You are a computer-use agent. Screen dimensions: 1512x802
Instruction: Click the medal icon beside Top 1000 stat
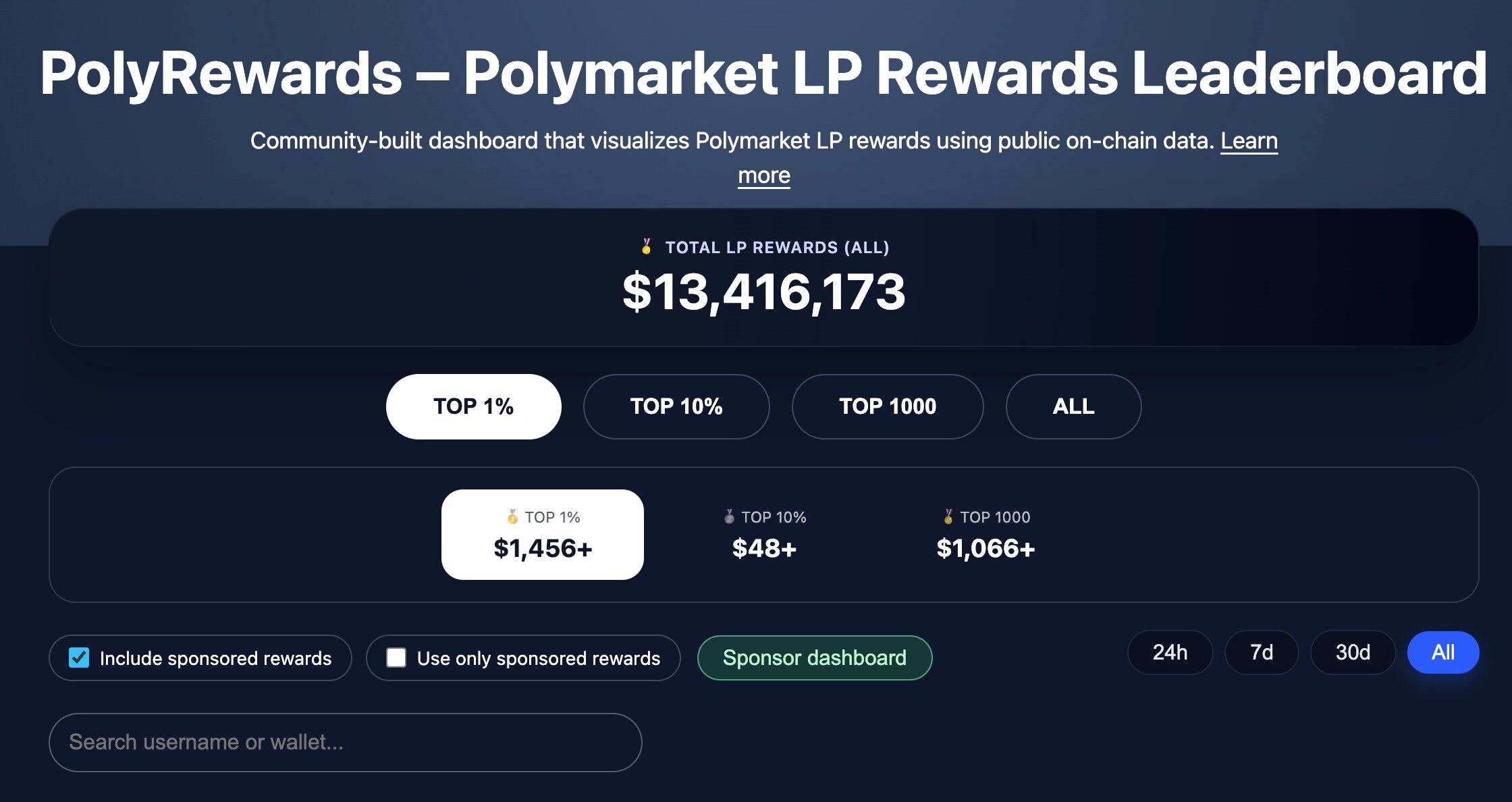point(948,517)
